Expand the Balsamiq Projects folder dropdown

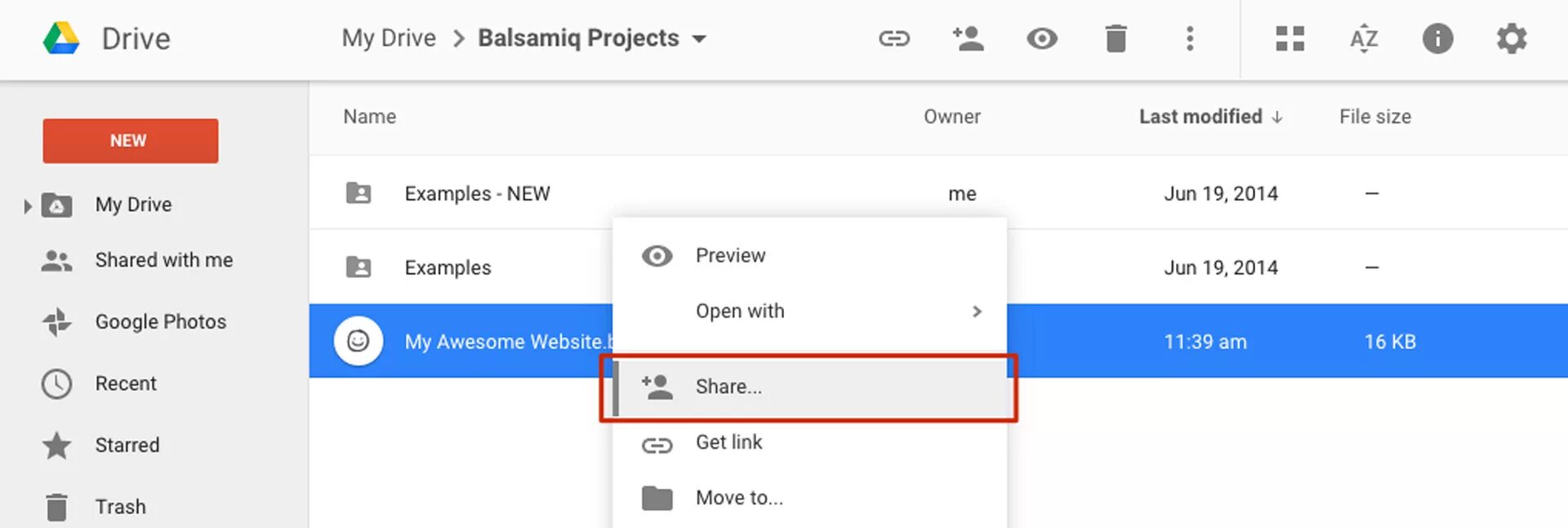coord(699,38)
